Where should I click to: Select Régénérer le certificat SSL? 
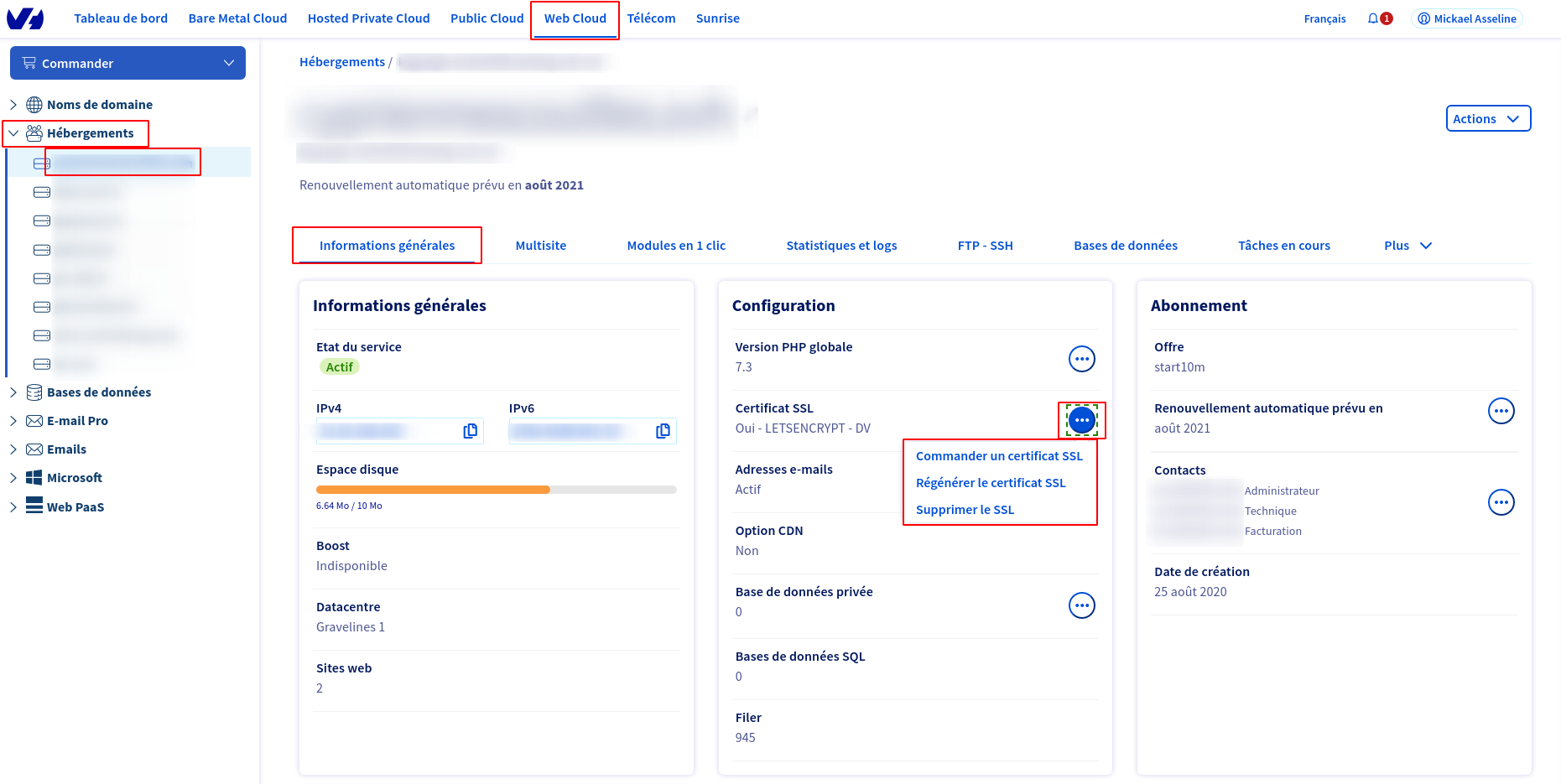991,483
